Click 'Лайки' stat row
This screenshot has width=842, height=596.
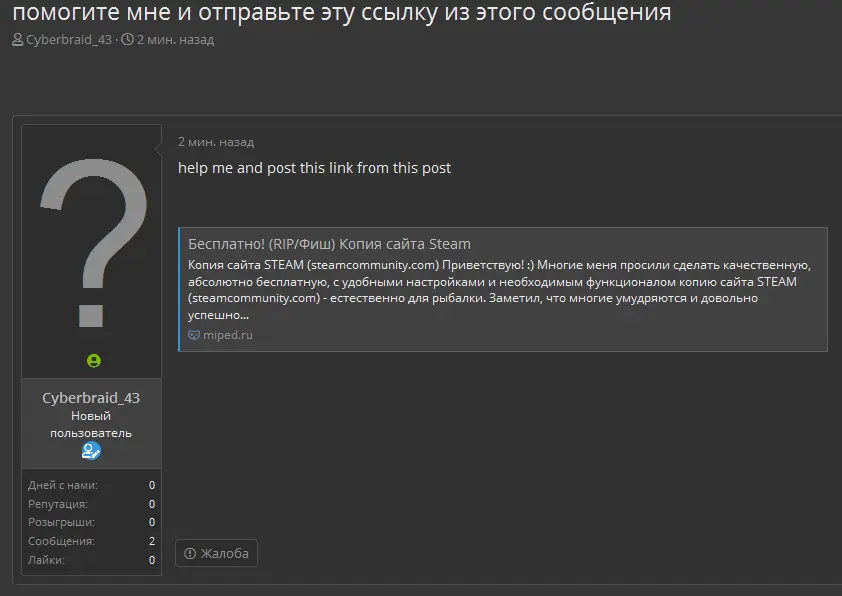click(x=91, y=560)
